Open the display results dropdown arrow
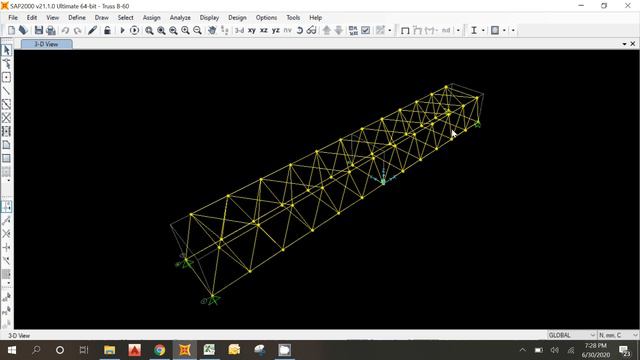The height and width of the screenshot is (360, 640). pos(458,30)
